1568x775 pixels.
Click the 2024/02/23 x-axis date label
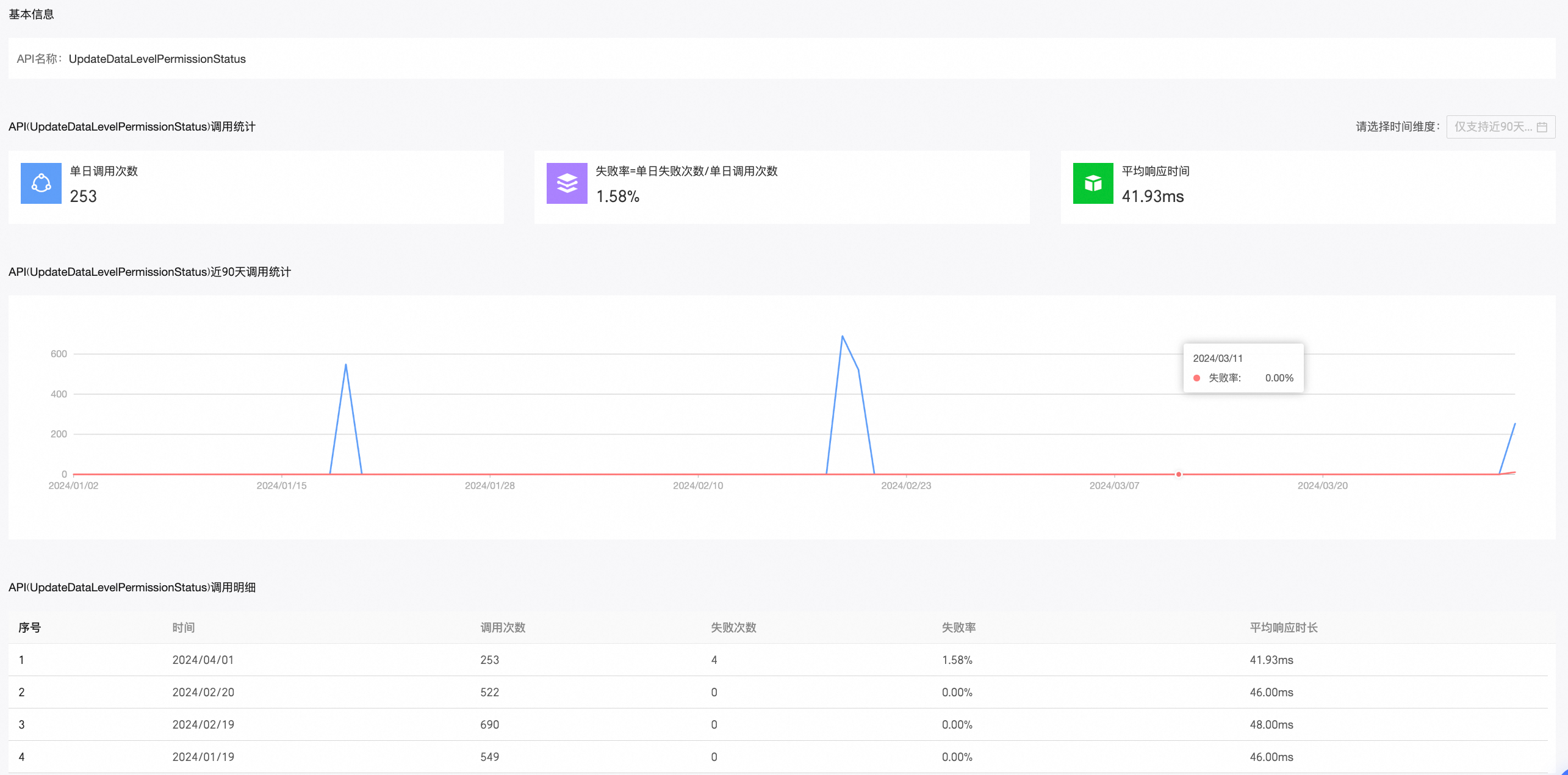906,486
